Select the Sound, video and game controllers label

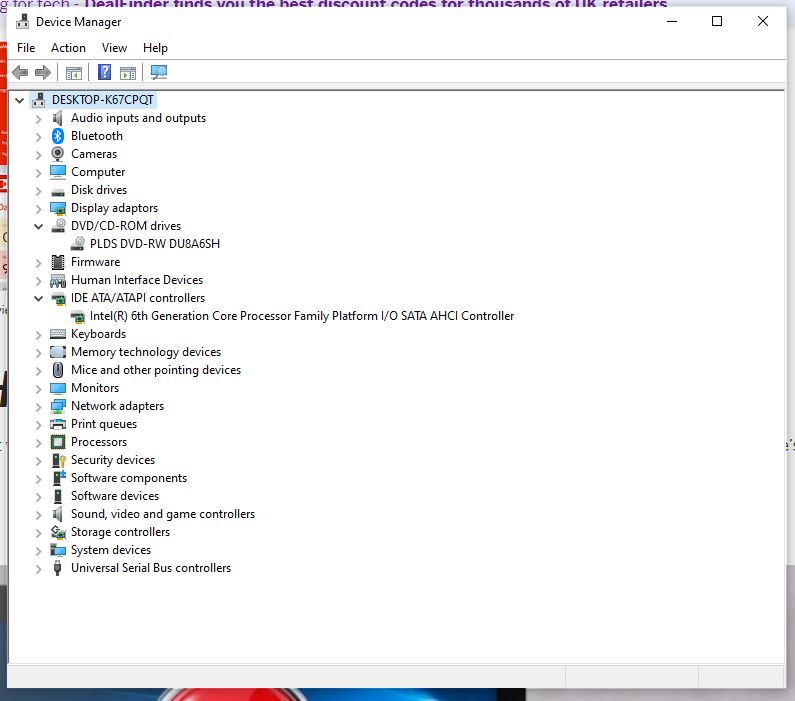pyautogui.click(x=163, y=514)
